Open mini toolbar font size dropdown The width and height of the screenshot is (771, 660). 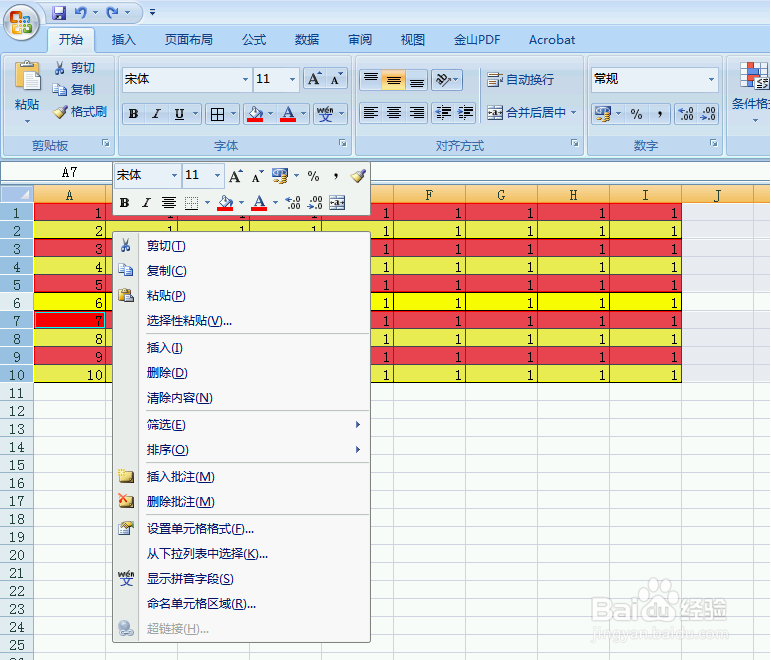217,175
